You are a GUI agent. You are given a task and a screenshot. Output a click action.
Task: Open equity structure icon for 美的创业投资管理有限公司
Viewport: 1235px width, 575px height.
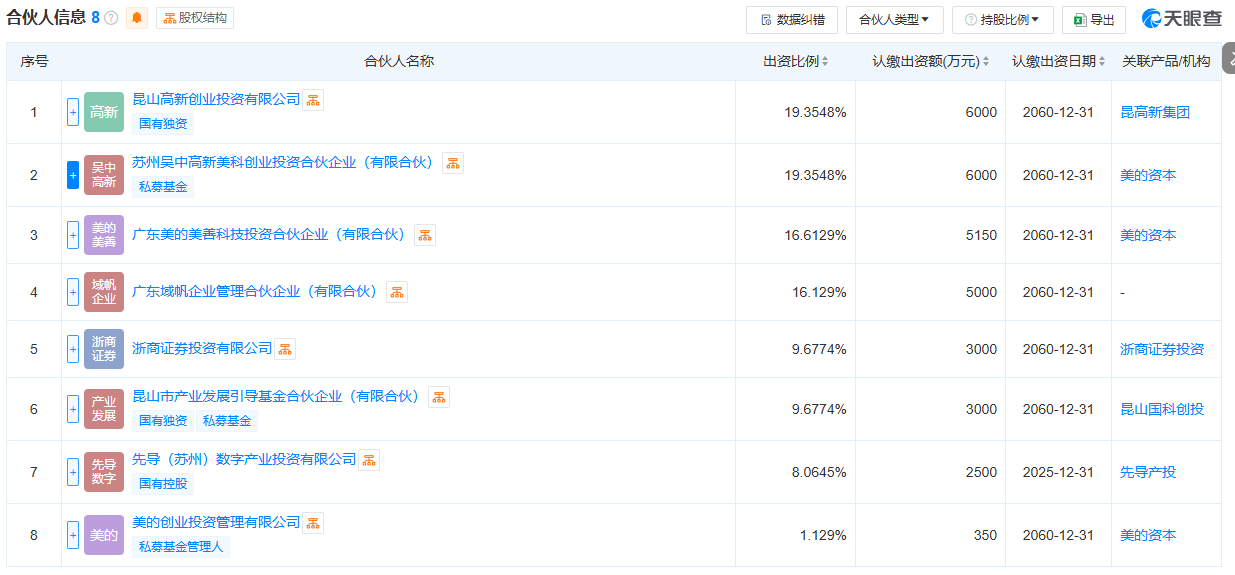pos(313,523)
